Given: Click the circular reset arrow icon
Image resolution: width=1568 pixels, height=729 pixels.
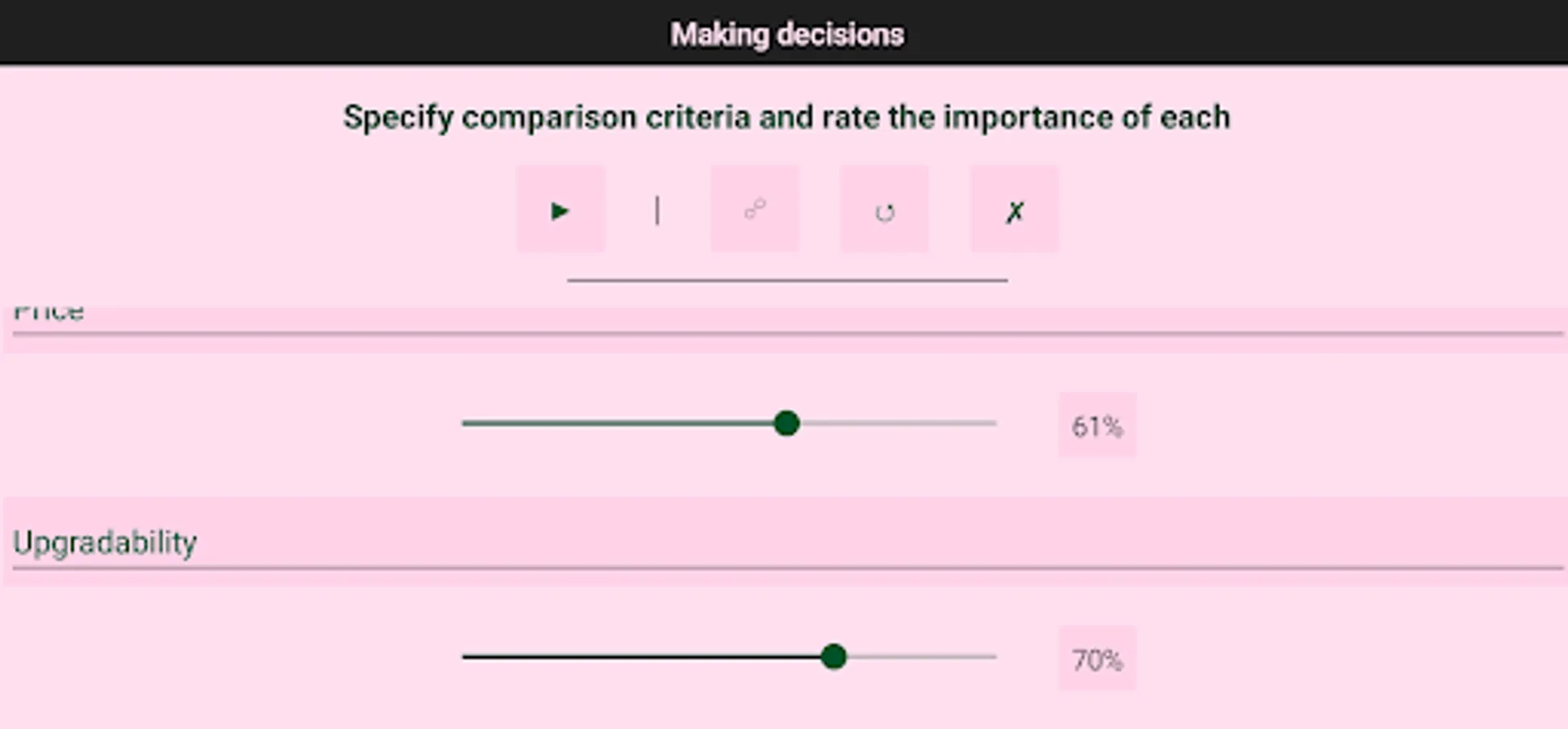Looking at the screenshot, I should coord(884,211).
